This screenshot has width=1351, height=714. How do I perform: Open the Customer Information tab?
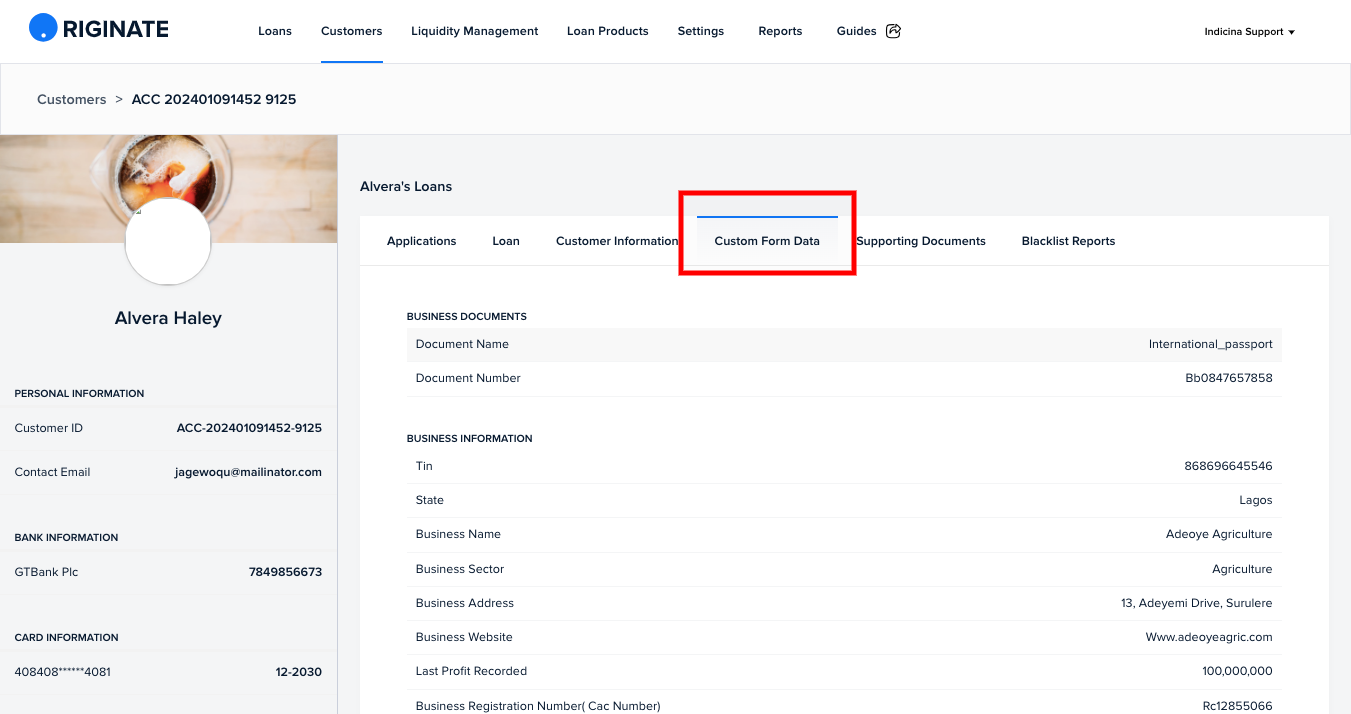click(617, 241)
